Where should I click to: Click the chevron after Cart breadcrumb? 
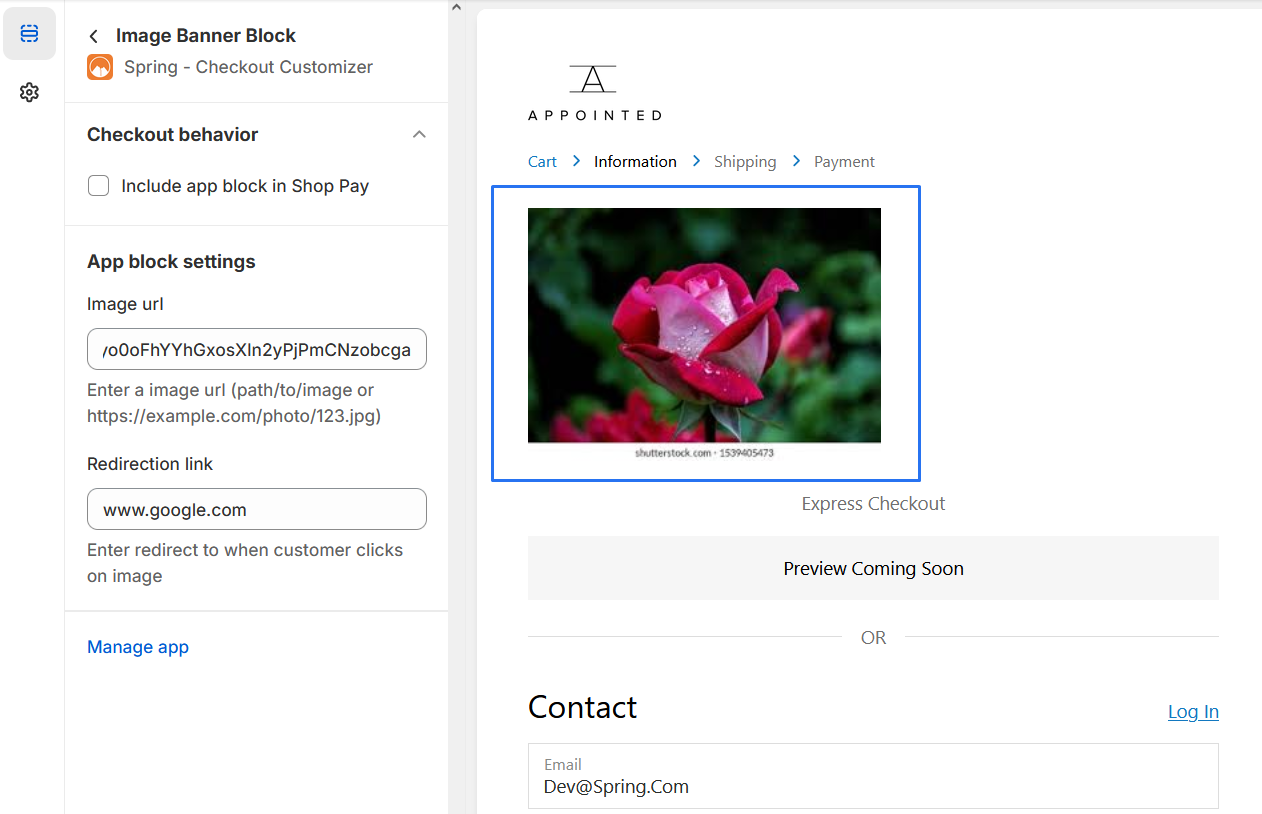pos(577,161)
